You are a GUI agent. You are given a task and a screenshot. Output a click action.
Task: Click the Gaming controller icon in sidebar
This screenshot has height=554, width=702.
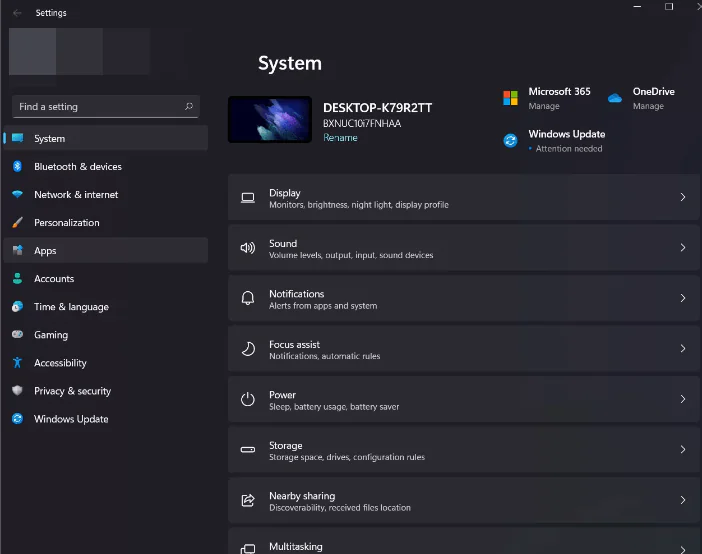(17, 335)
